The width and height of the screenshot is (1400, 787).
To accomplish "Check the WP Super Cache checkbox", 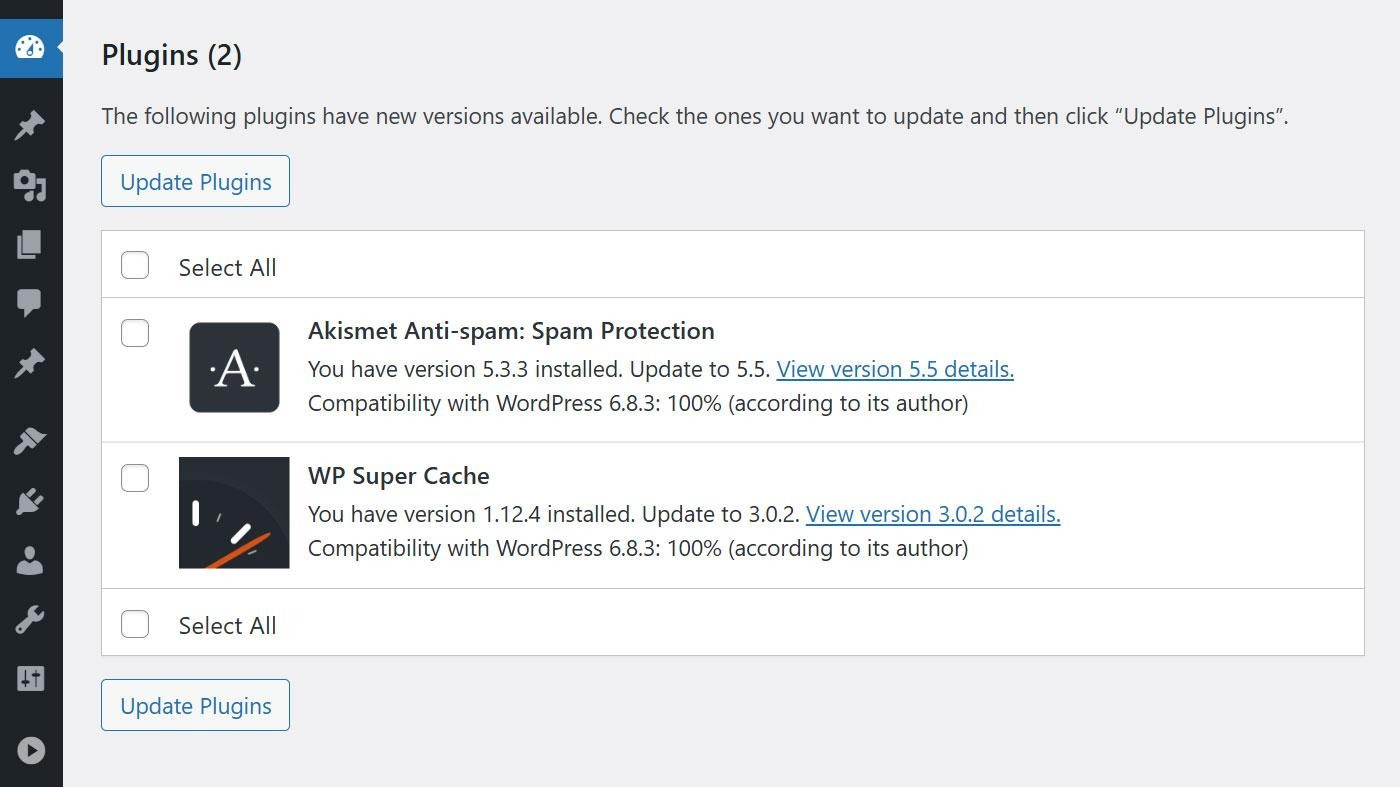I will [x=135, y=478].
